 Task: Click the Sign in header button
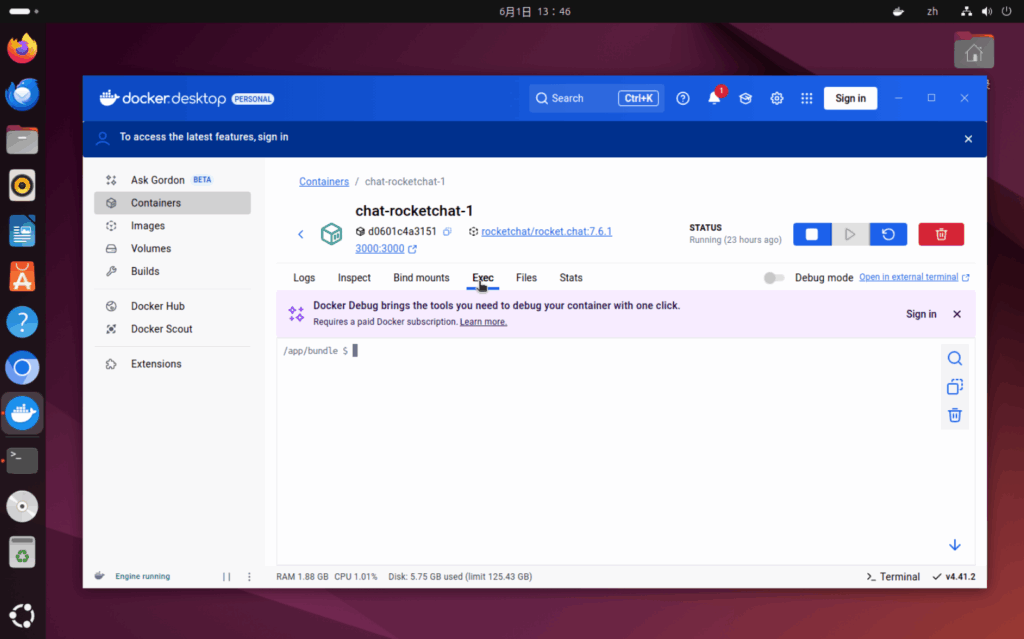click(x=850, y=98)
